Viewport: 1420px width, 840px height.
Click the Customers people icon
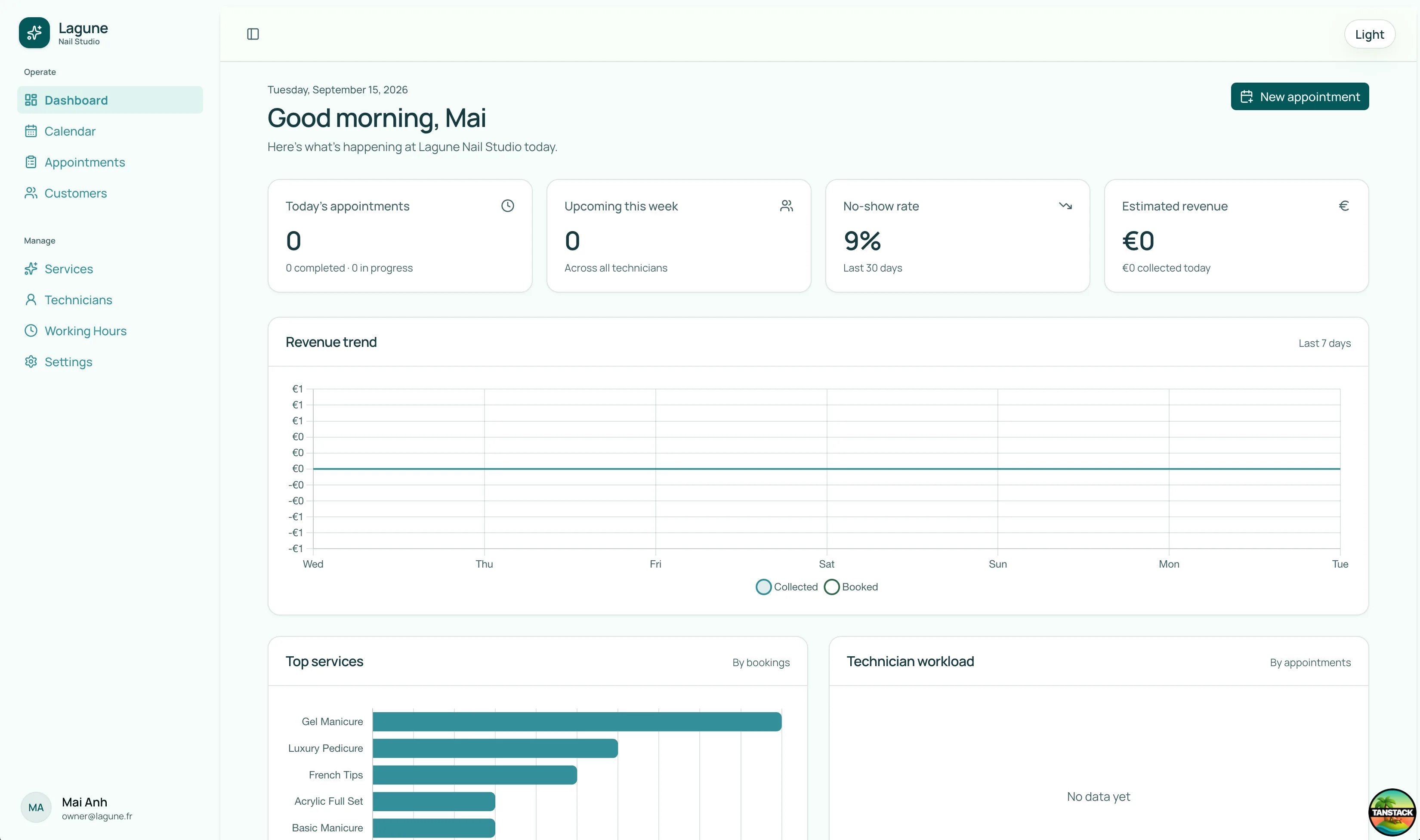click(31, 193)
